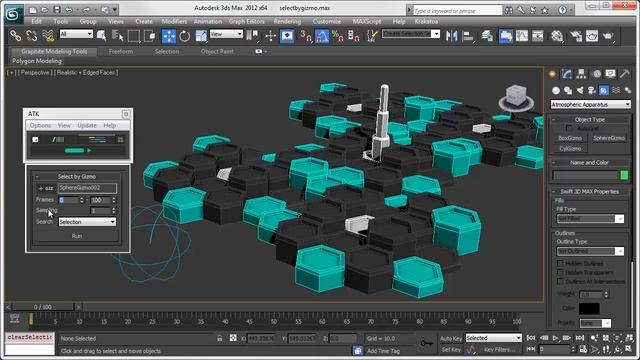The height and width of the screenshot is (360, 640).
Task: Open the ATK Options menu
Action: point(40,125)
